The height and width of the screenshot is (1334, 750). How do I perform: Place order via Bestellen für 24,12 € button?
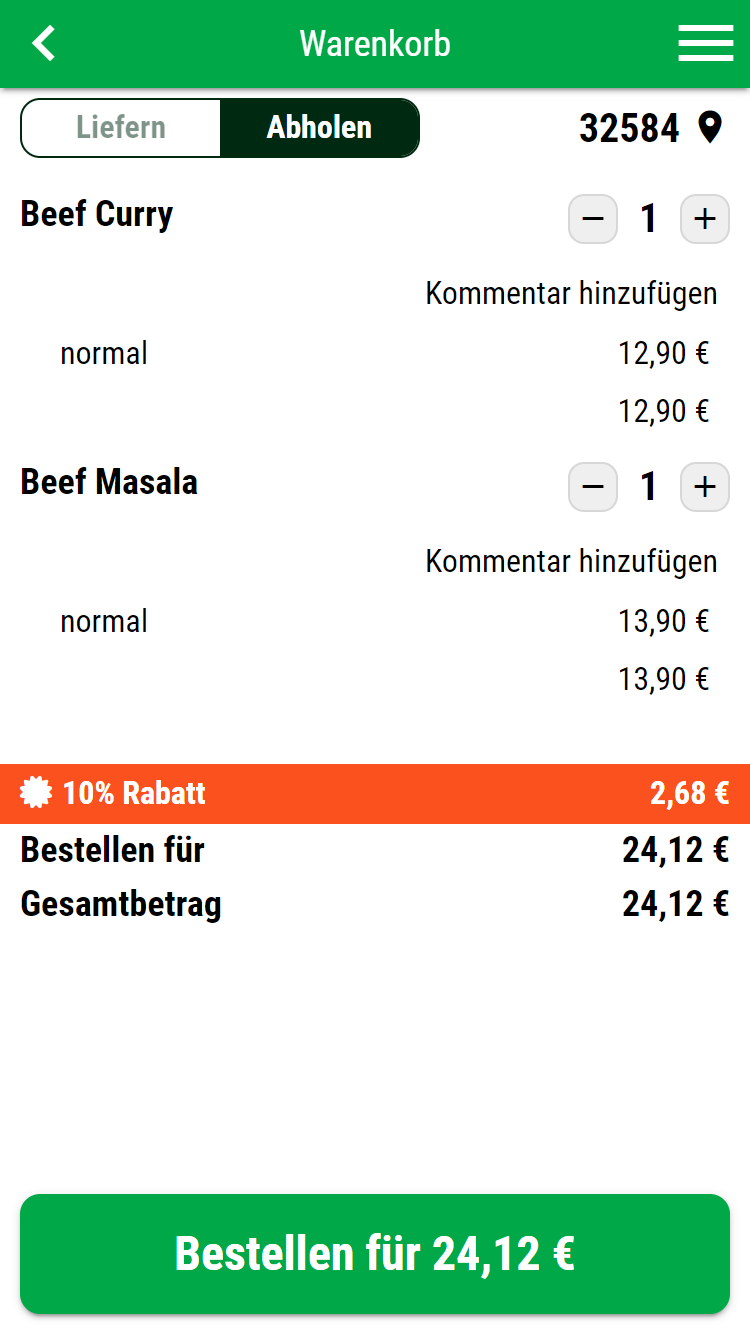click(x=375, y=1254)
